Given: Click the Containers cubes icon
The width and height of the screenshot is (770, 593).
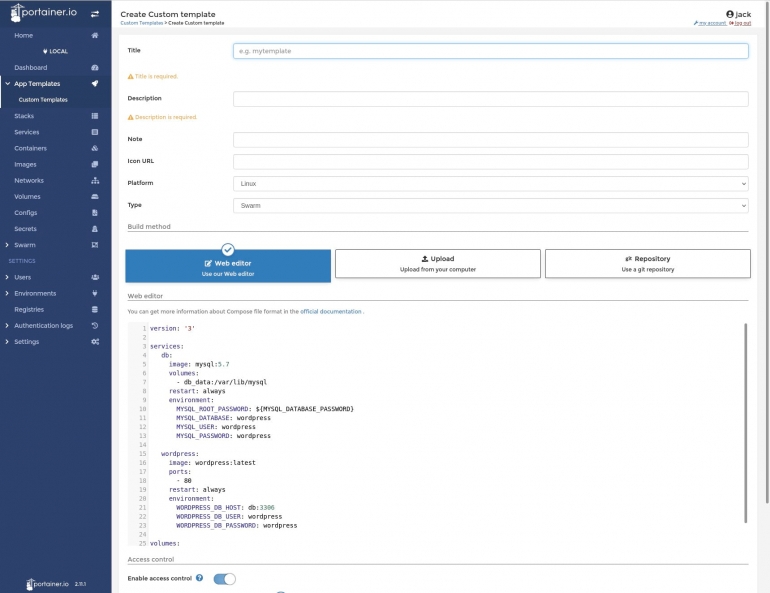Looking at the screenshot, I should tap(95, 148).
